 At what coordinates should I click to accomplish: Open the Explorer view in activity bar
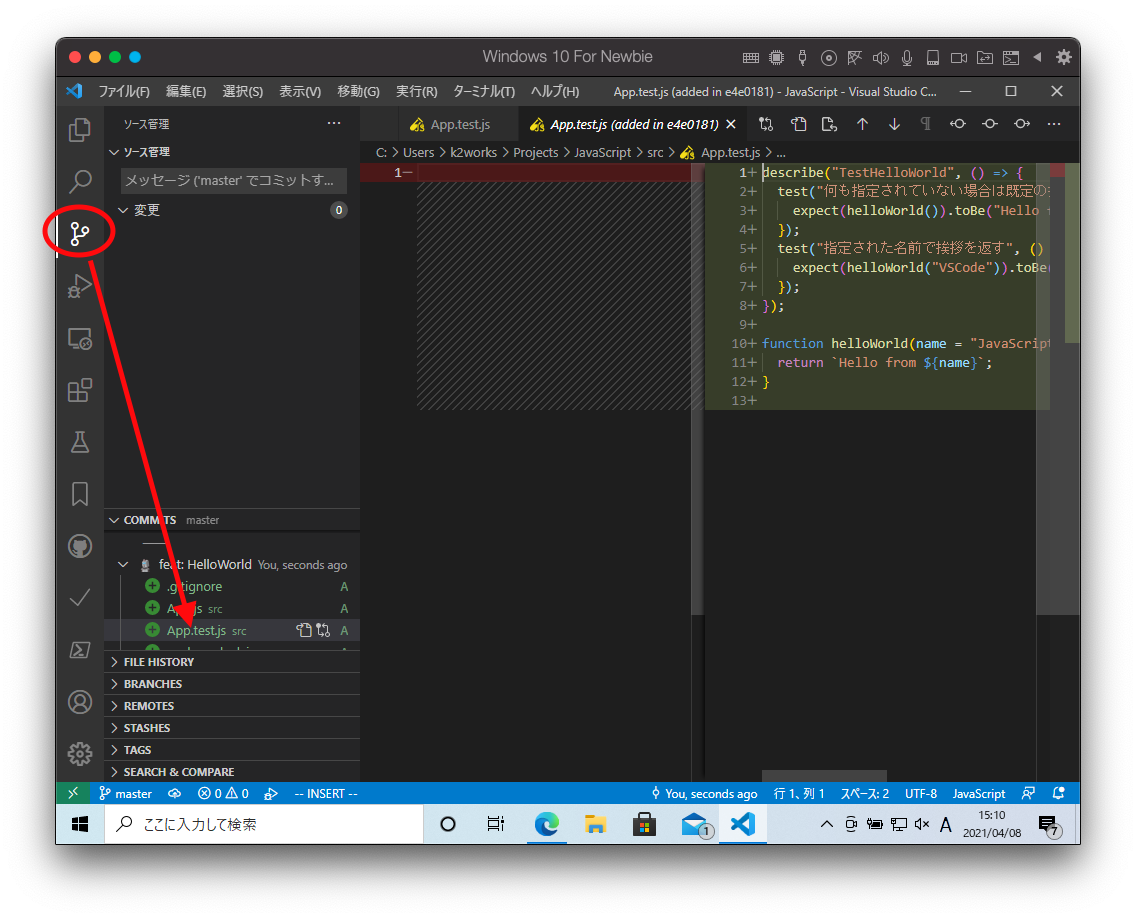pos(80,130)
